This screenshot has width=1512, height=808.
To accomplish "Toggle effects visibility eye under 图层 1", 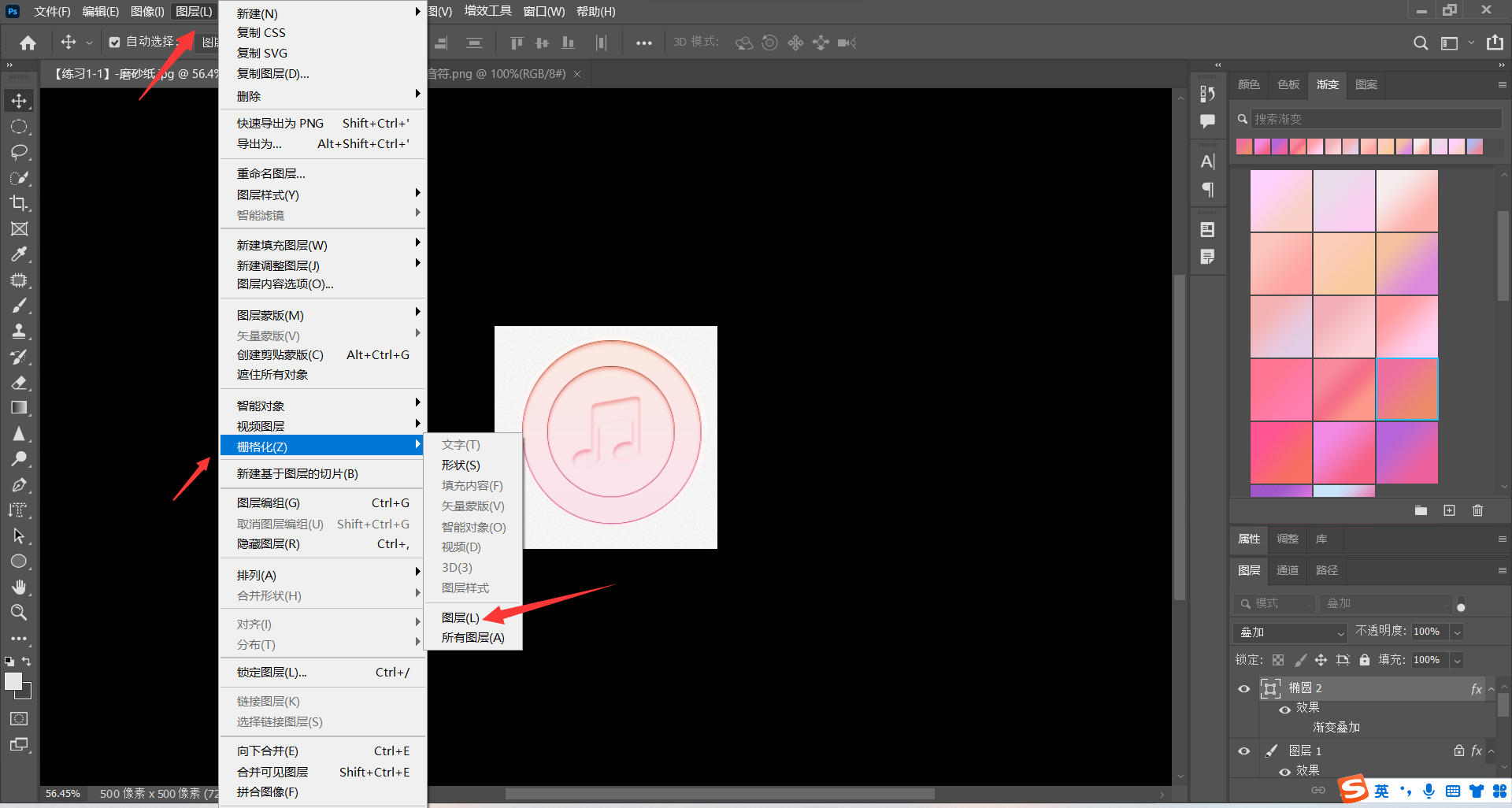I will pos(1284,772).
